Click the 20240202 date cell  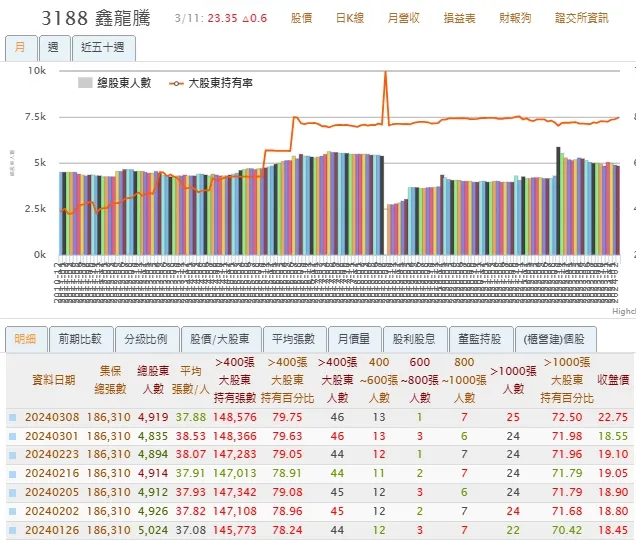(x=52, y=511)
